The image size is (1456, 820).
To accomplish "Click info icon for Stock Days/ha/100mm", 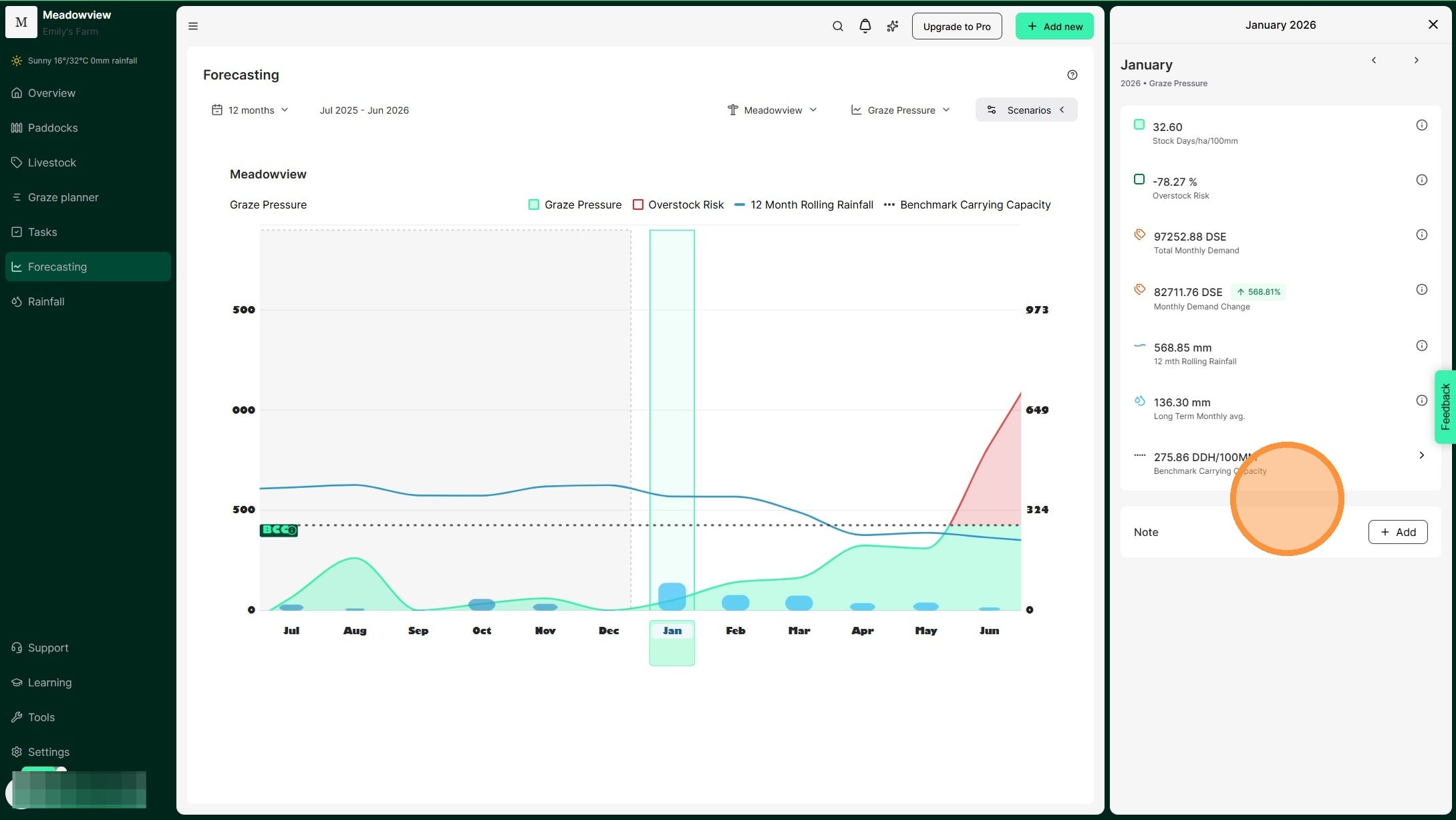I will click(1421, 126).
